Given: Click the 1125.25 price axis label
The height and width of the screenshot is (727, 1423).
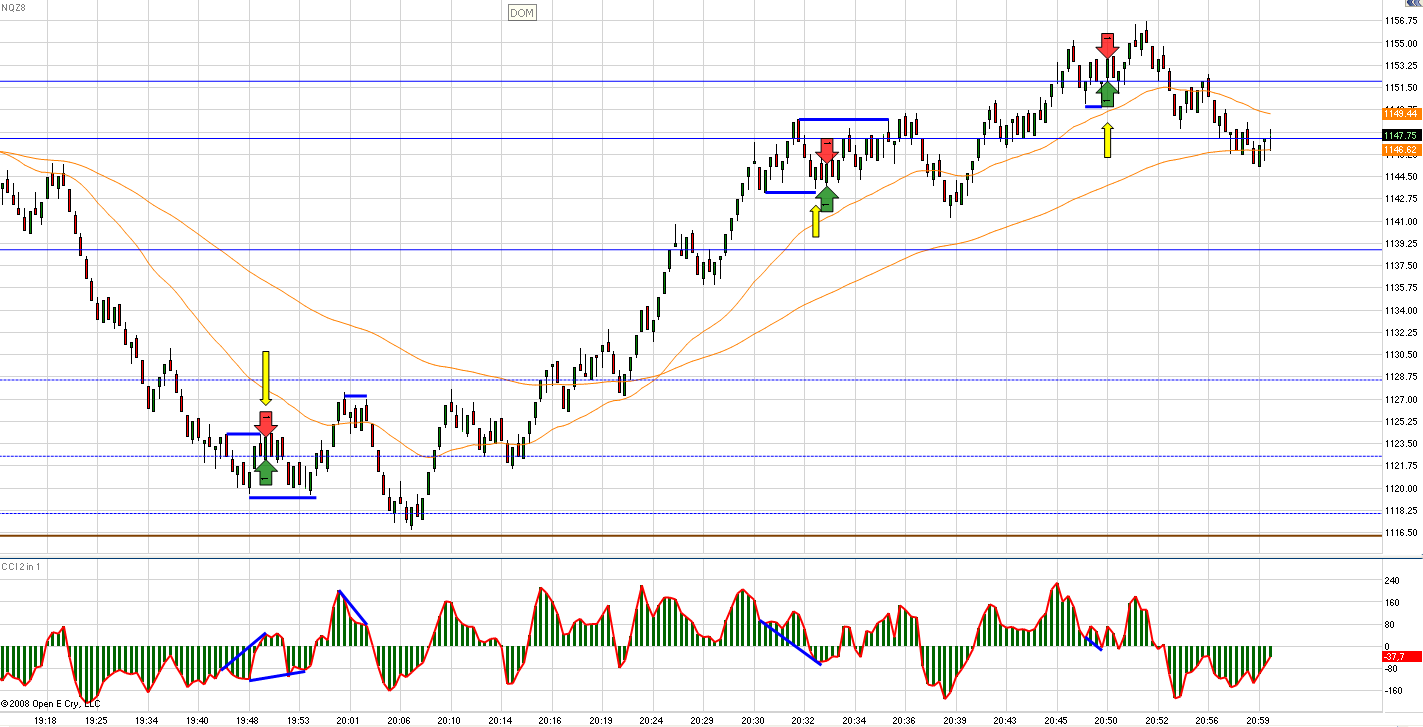Looking at the screenshot, I should 1401,421.
